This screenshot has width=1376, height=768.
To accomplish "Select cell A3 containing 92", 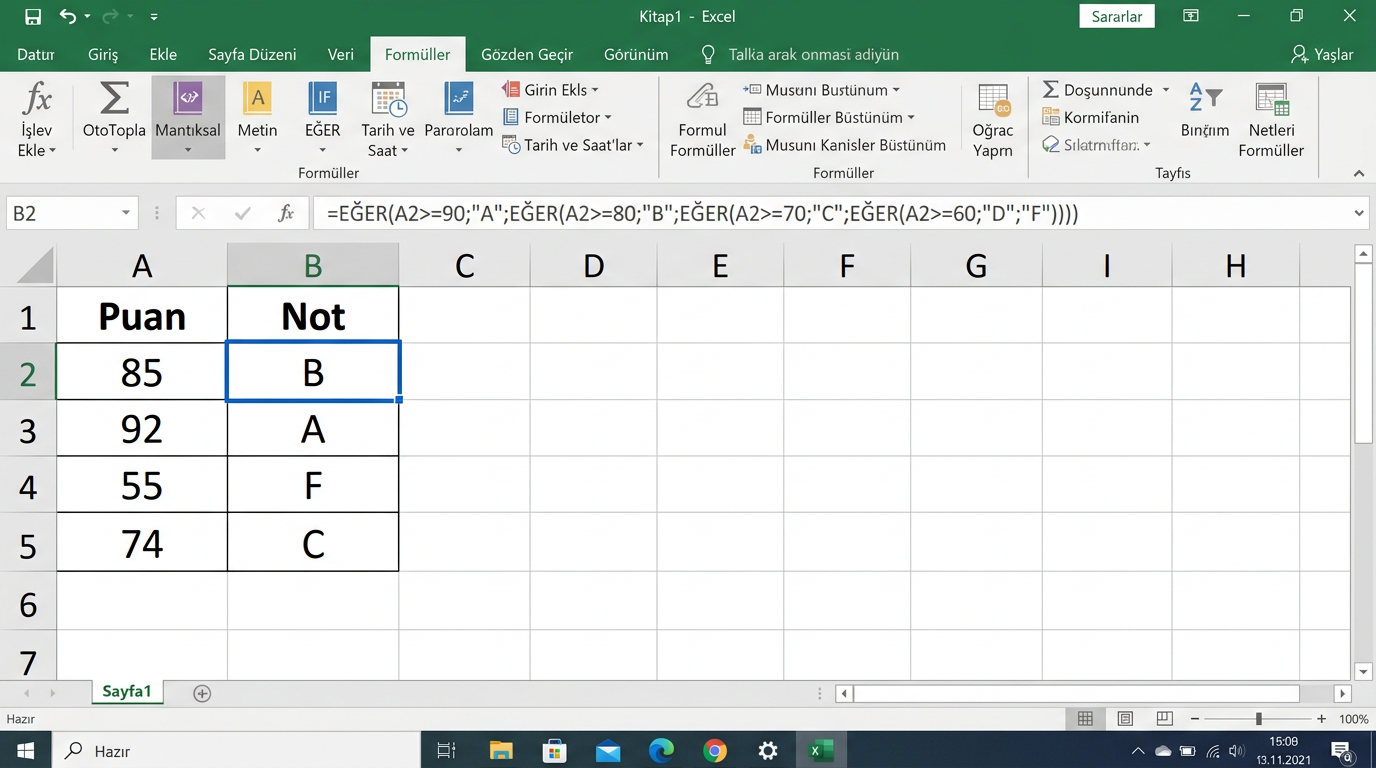I will [x=142, y=429].
